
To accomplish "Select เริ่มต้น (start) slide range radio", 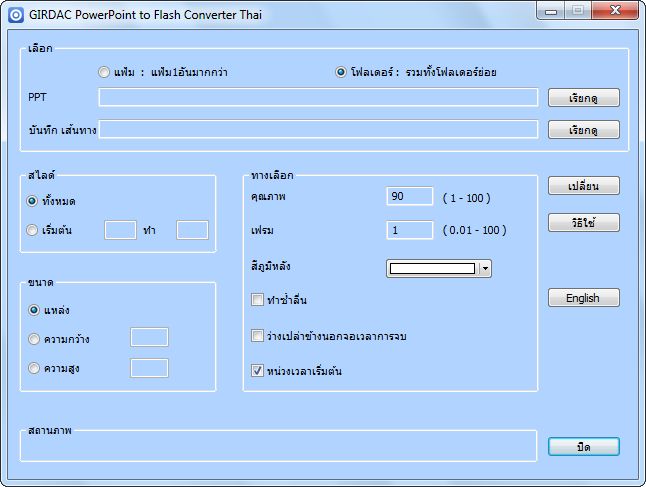I will (x=32, y=230).
